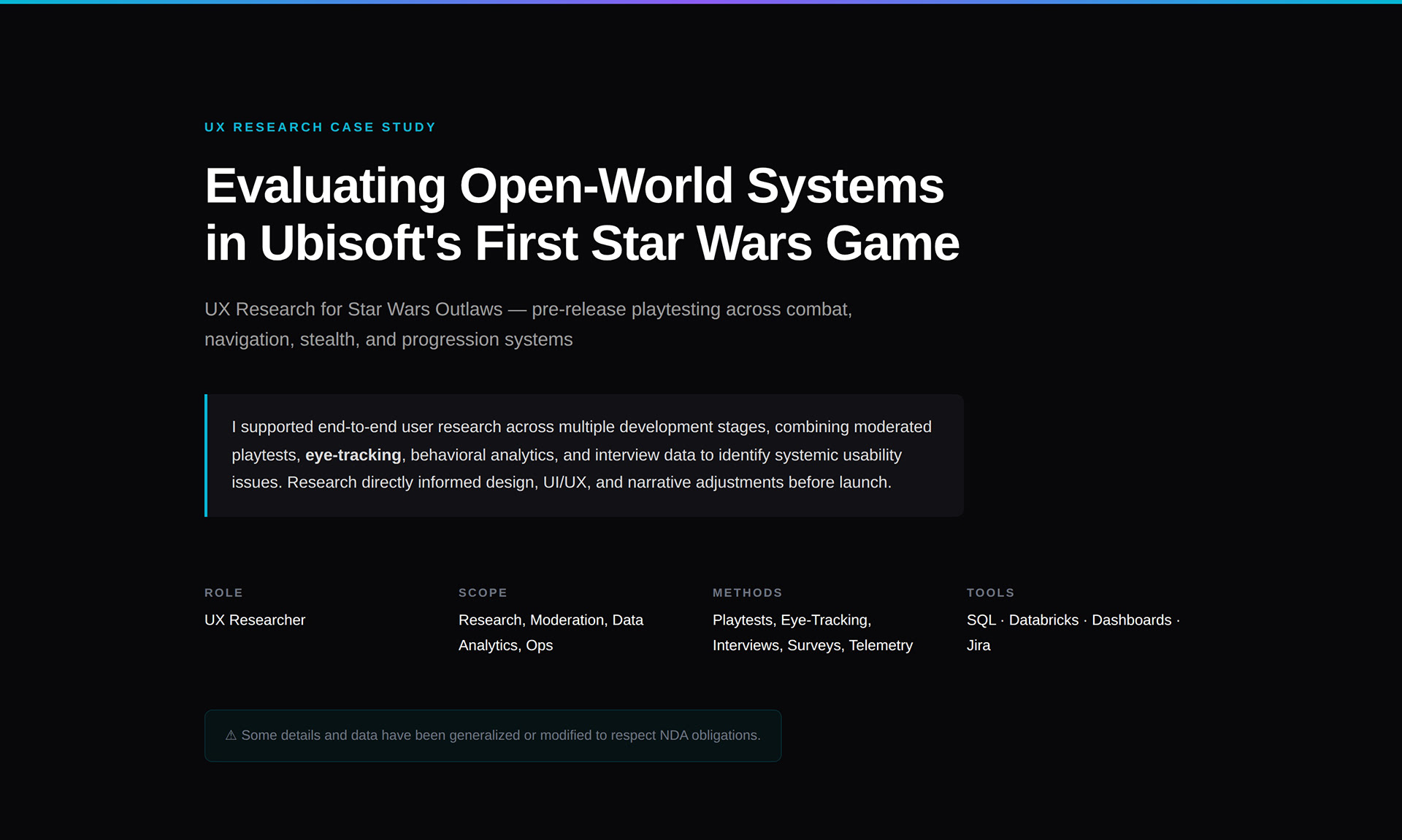Click the Databricks tool entry
This screenshot has width=1402, height=840.
click(x=1043, y=620)
